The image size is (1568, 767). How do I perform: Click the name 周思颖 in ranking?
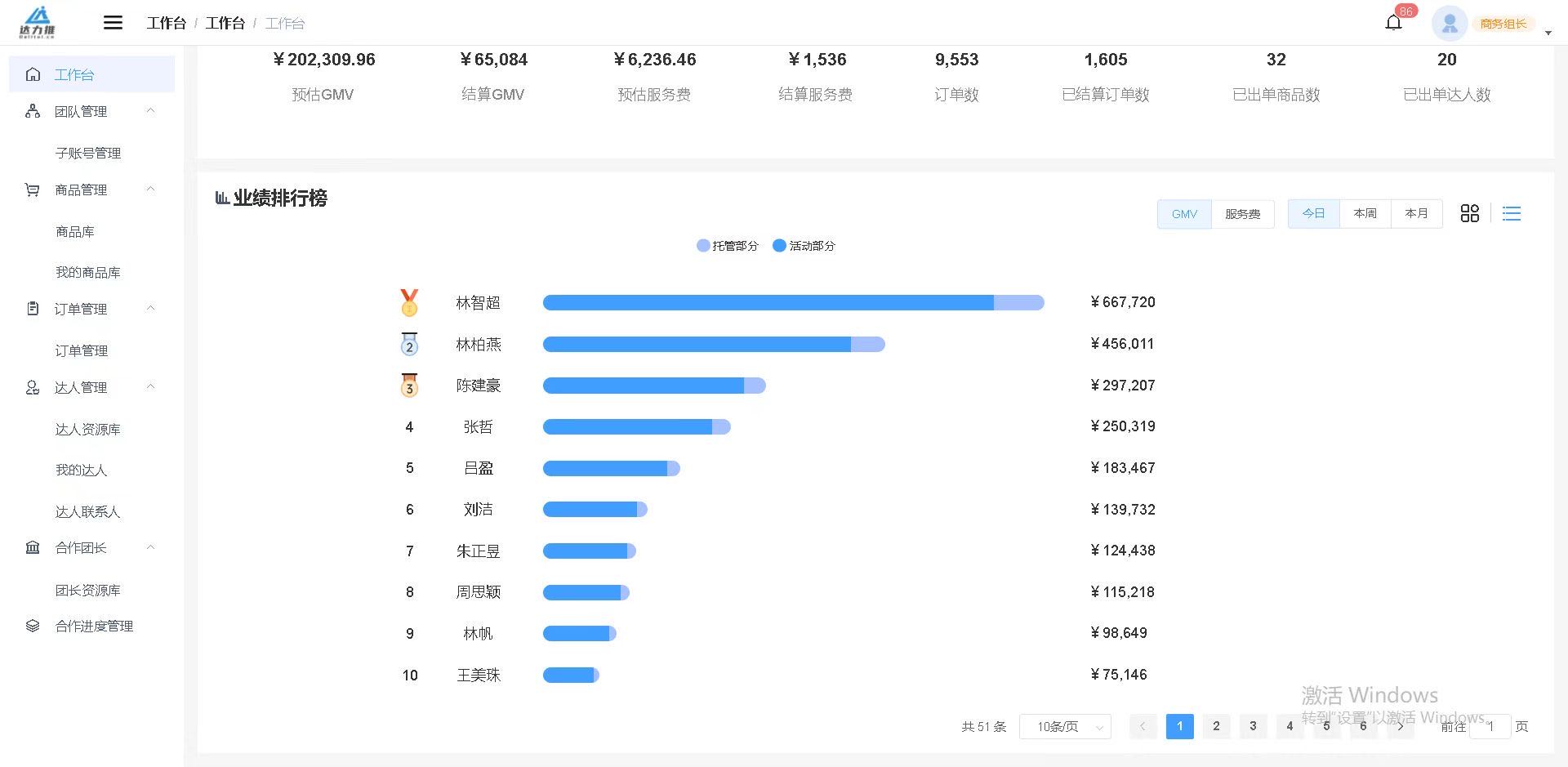[478, 592]
